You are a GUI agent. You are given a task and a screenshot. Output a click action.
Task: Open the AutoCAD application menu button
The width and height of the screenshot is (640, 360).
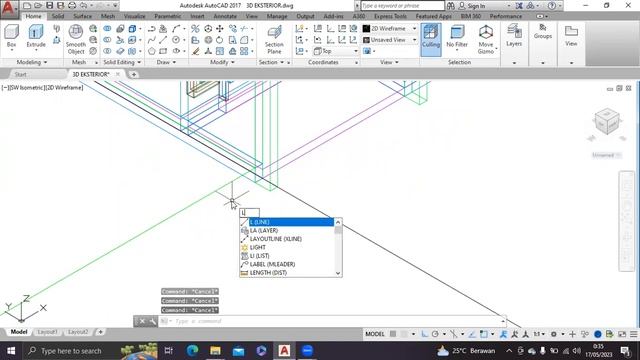pyautogui.click(x=9, y=9)
